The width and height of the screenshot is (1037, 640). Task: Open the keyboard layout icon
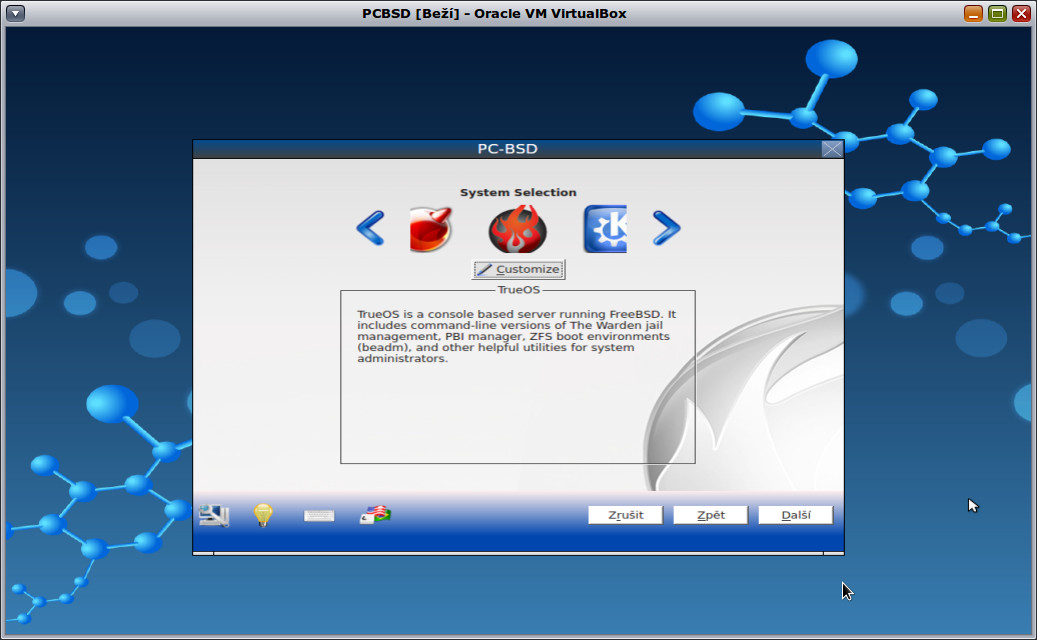[x=319, y=514]
